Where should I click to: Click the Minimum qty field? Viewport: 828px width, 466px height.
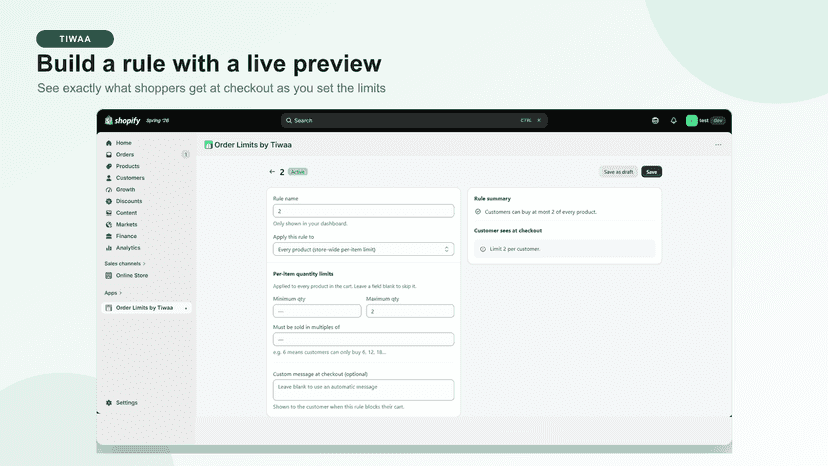point(317,311)
